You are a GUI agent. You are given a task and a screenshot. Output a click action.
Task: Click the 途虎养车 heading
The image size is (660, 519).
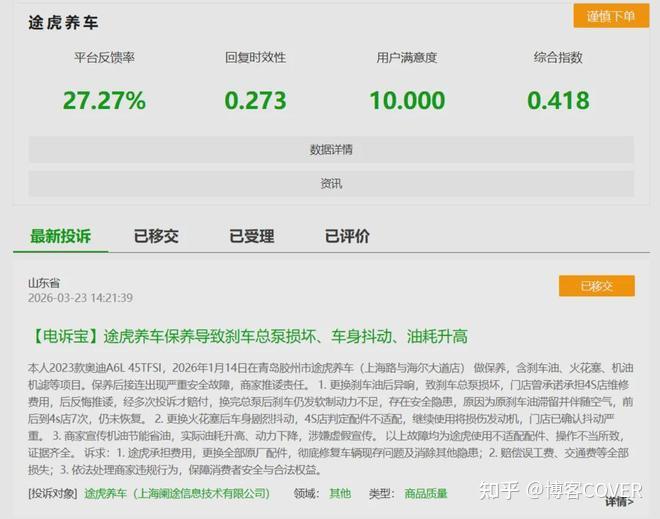(x=63, y=23)
